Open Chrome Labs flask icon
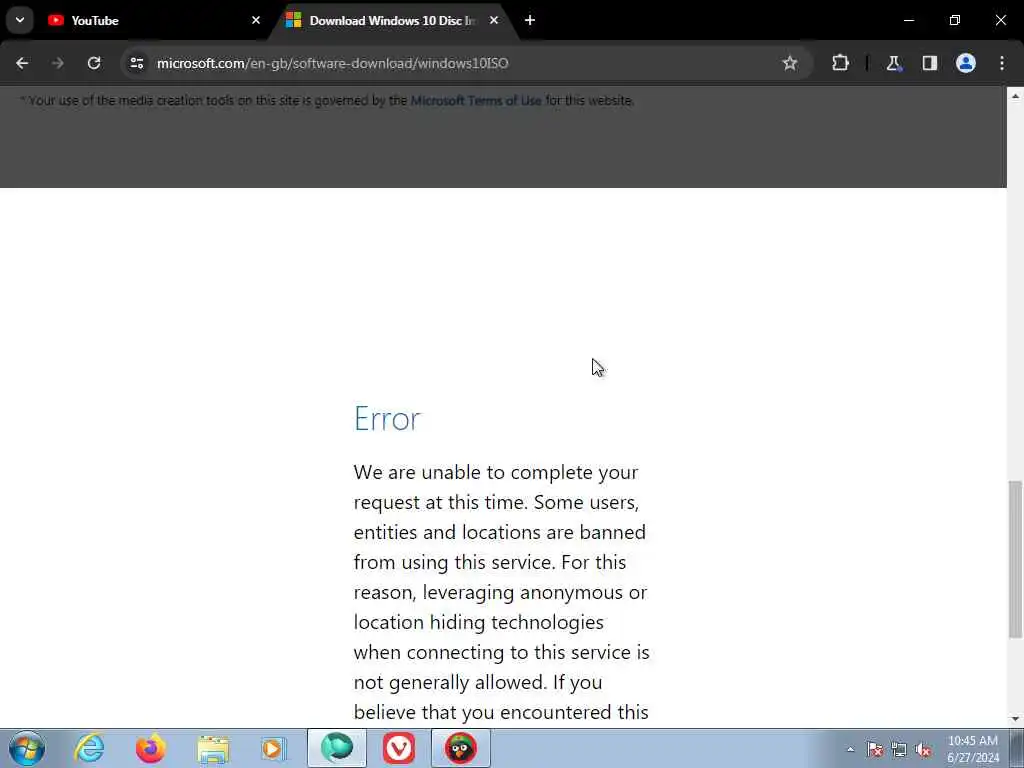This screenshot has height=768, width=1024. pyautogui.click(x=893, y=63)
